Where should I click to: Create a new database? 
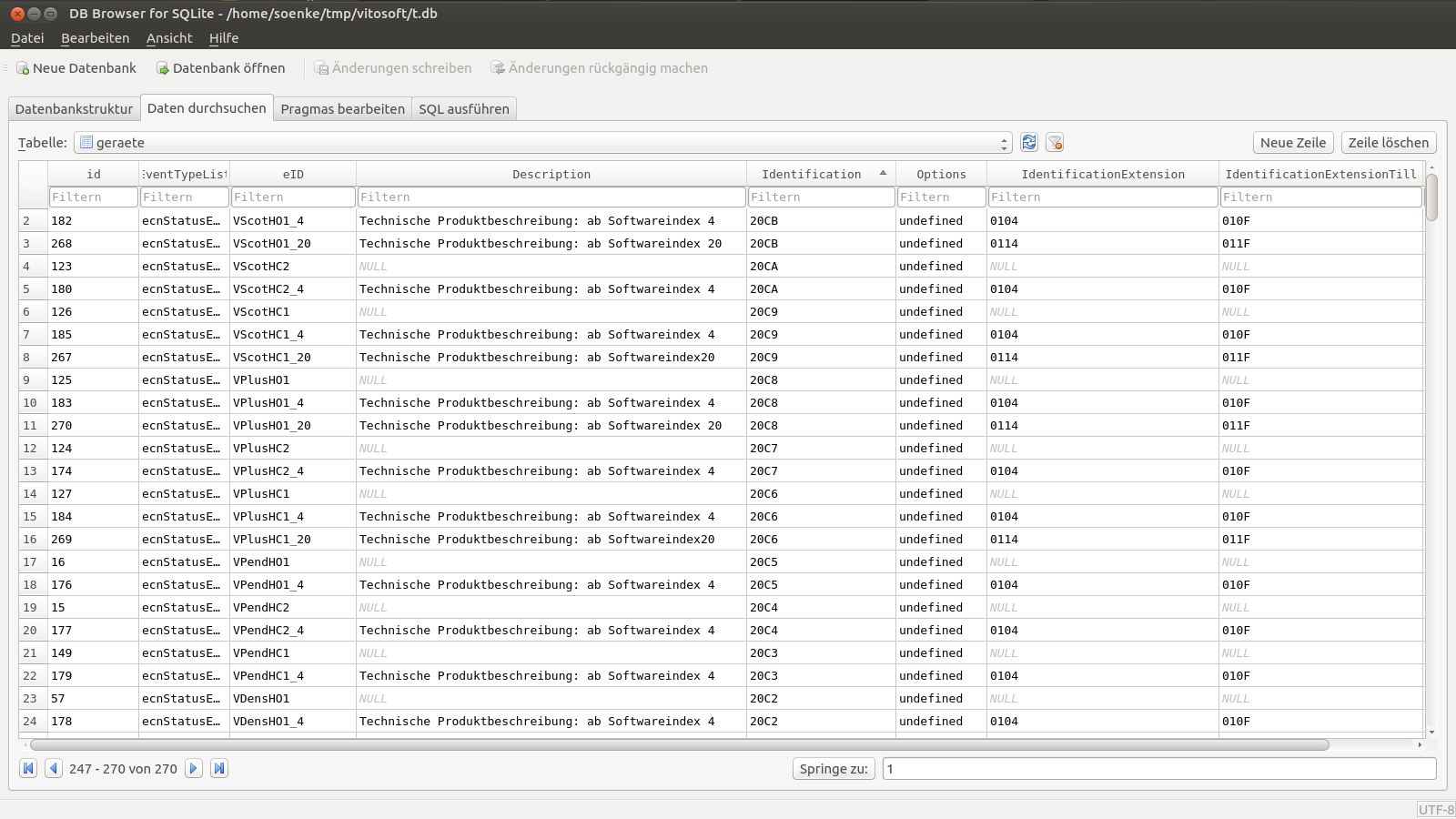(76, 67)
